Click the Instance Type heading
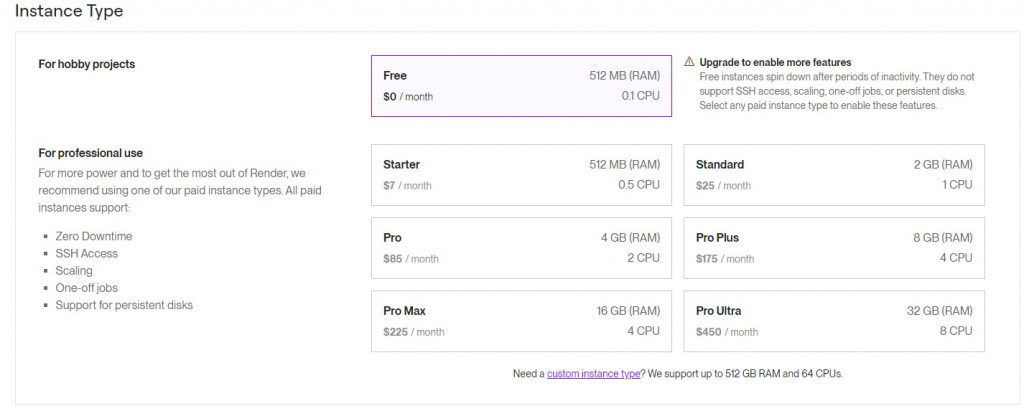1024x411 pixels. click(69, 11)
